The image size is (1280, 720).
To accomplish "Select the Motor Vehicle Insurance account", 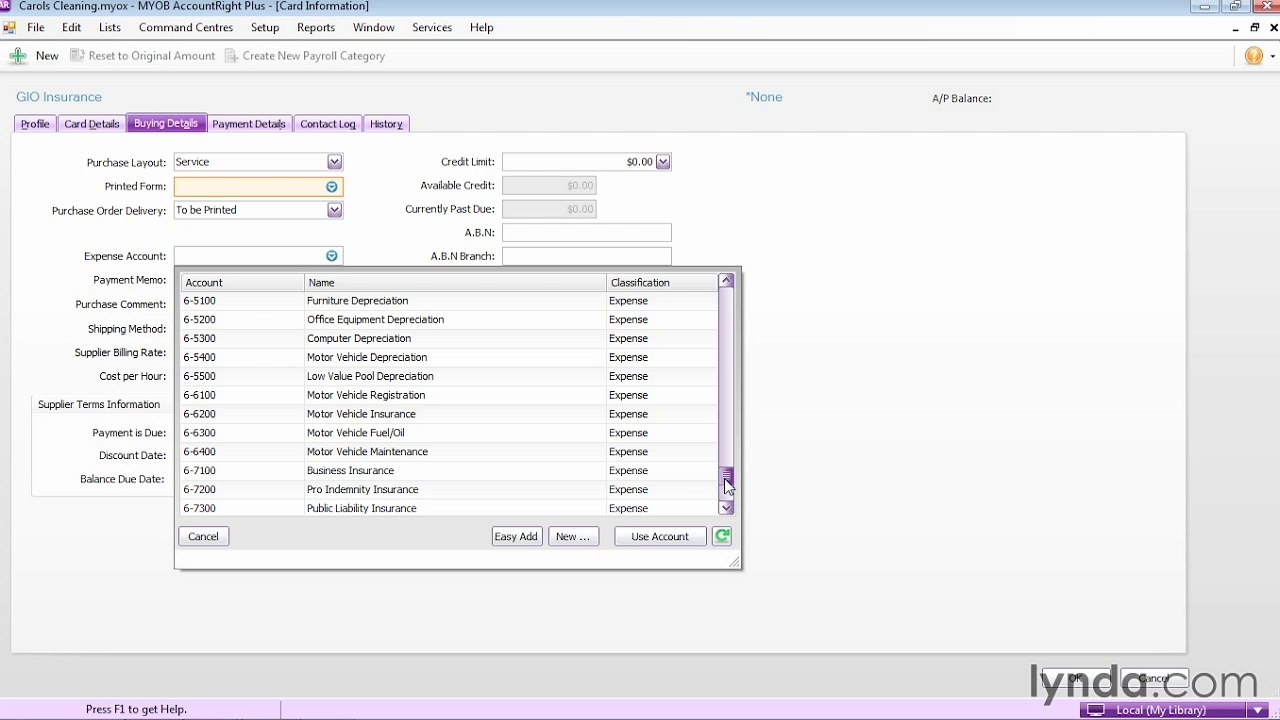I will [x=449, y=414].
